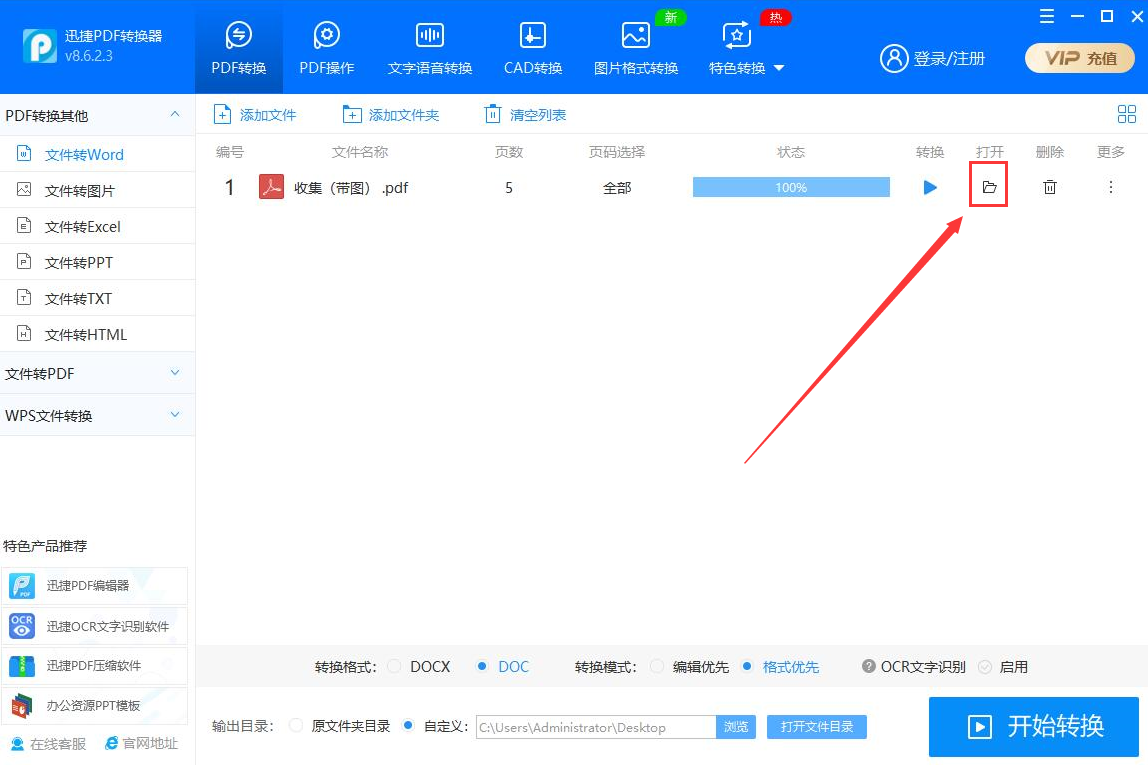
Task: Click the 迅捷PDF转换器 app logo
Action: coord(40,45)
